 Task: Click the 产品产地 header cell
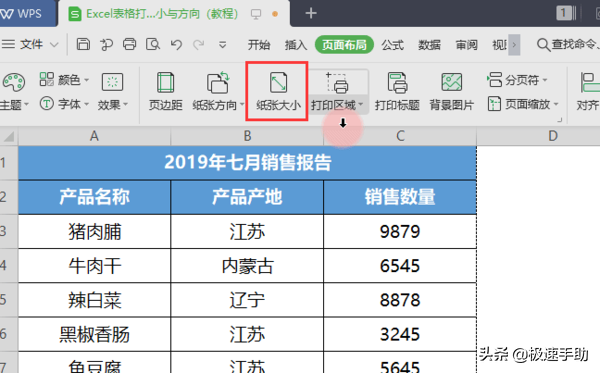[x=247, y=197]
